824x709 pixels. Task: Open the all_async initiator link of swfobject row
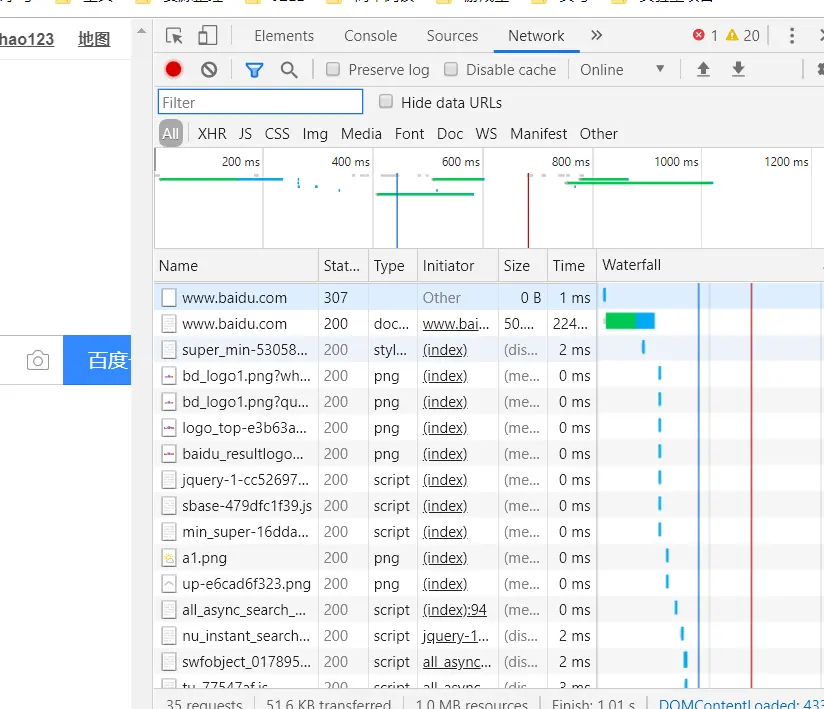(457, 662)
